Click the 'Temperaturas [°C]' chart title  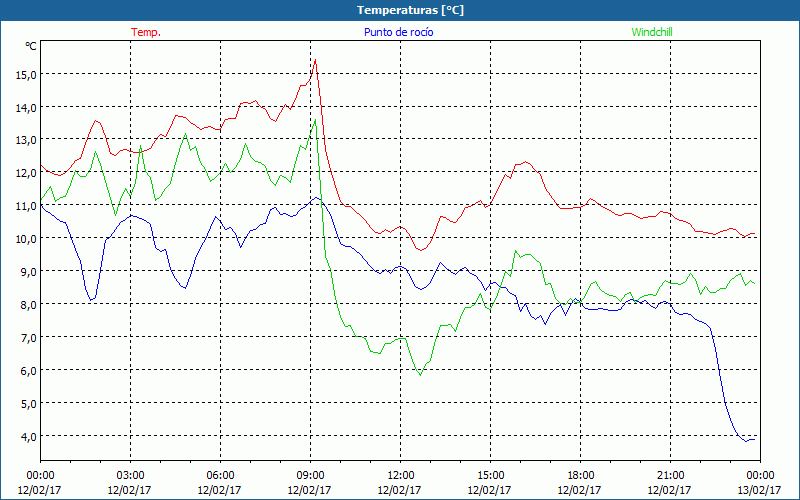pyautogui.click(x=410, y=10)
